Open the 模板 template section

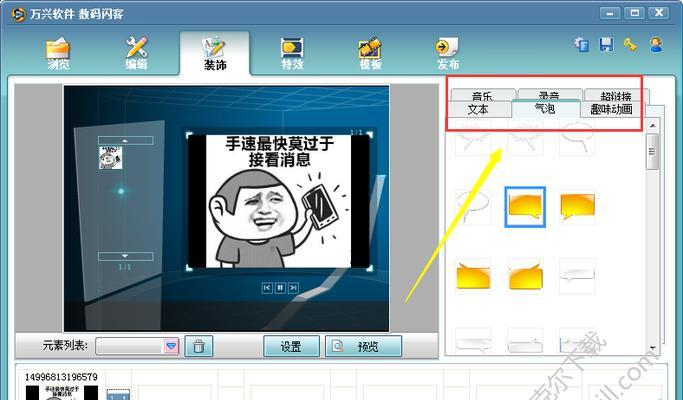(370, 54)
